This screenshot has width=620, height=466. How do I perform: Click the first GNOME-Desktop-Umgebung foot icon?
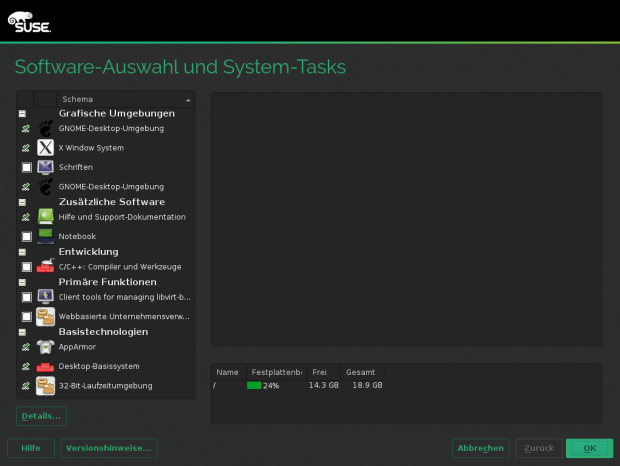pos(45,128)
